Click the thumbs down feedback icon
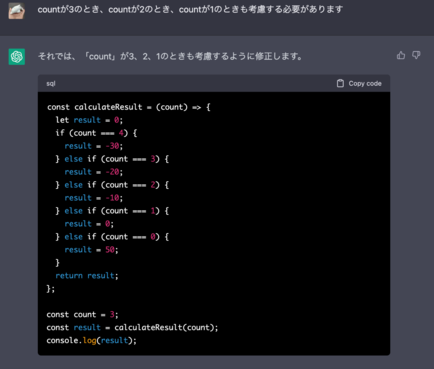 tap(416, 55)
